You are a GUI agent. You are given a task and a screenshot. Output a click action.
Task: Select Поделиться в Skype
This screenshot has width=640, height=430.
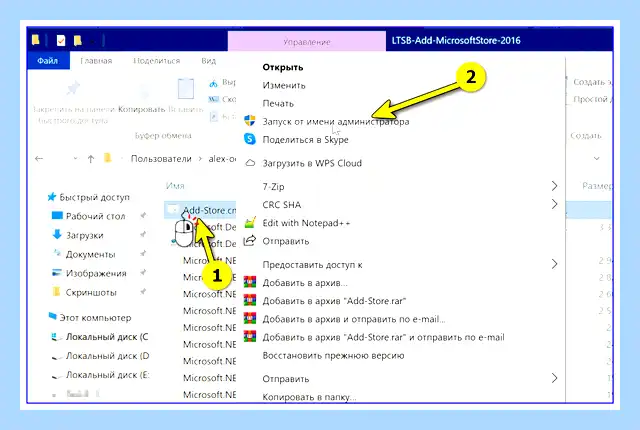pos(305,140)
